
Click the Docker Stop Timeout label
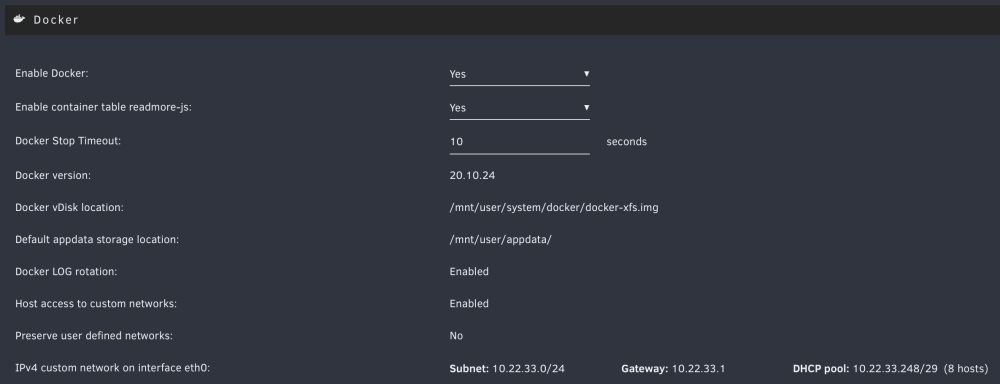pos(68,141)
